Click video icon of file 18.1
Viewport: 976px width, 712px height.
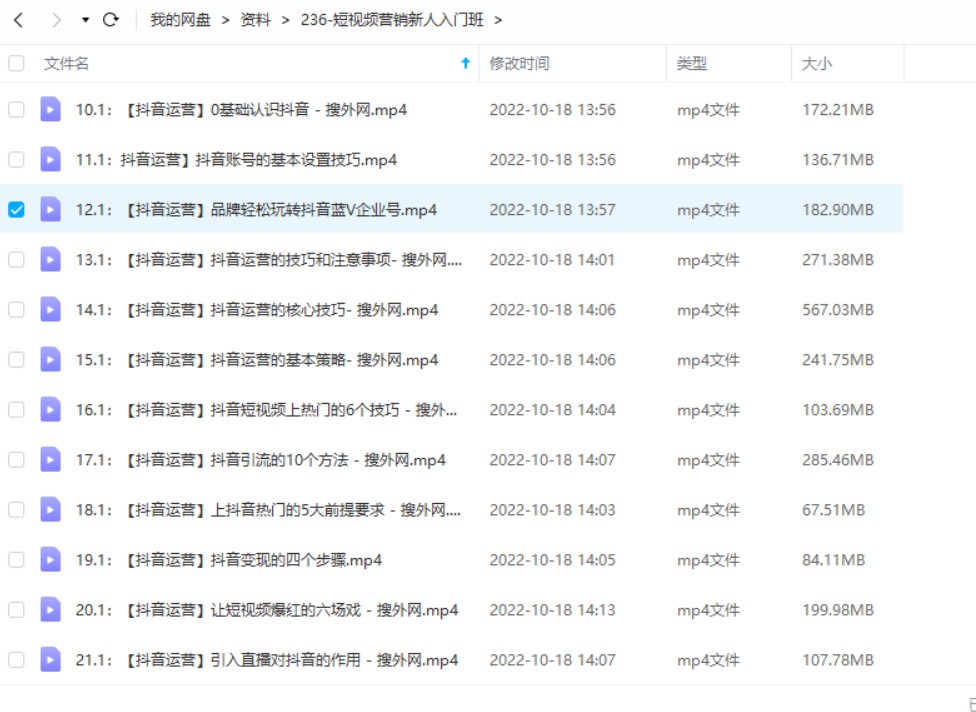[50, 510]
